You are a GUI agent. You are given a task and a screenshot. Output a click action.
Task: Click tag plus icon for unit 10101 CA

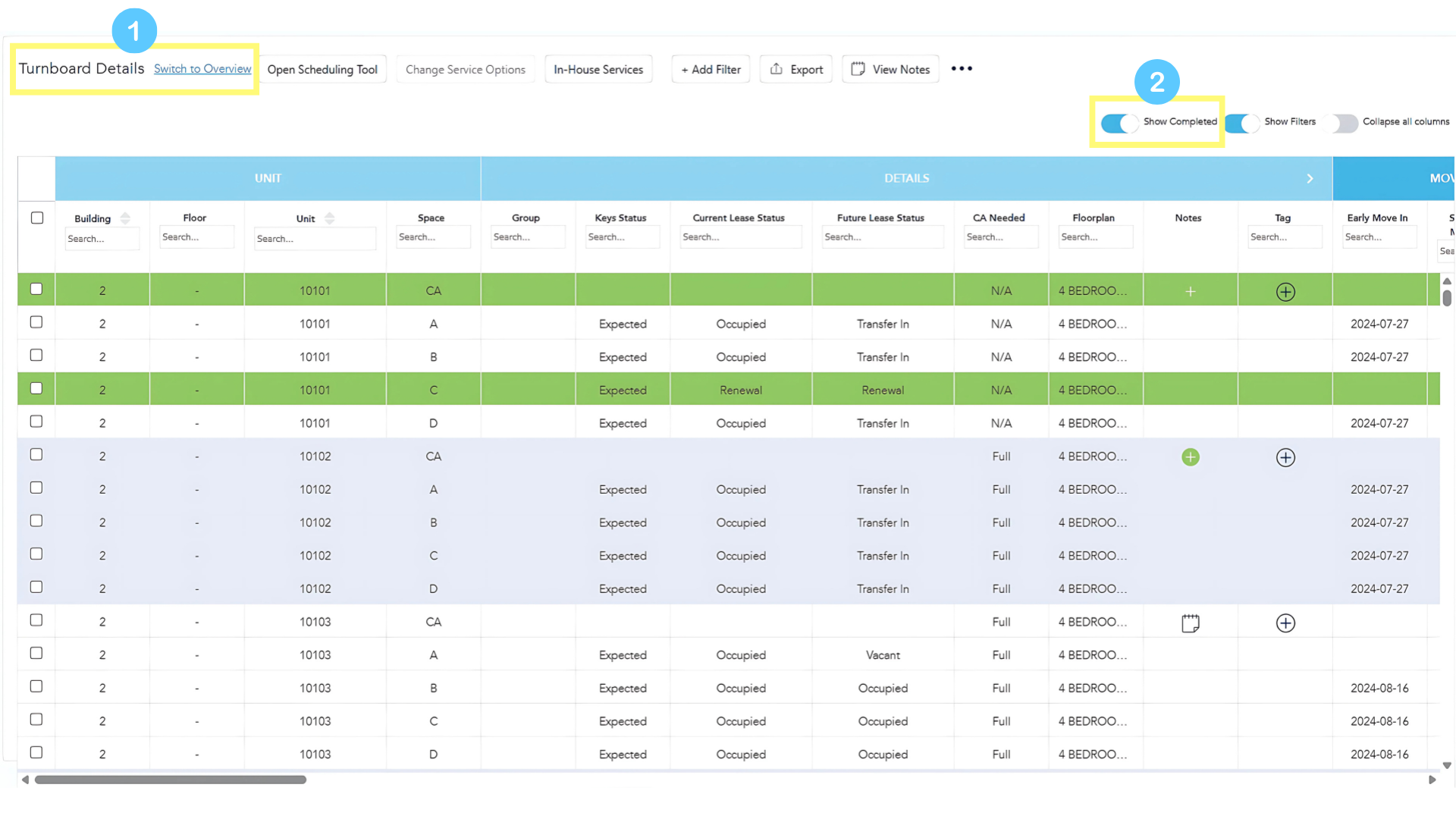1285,292
